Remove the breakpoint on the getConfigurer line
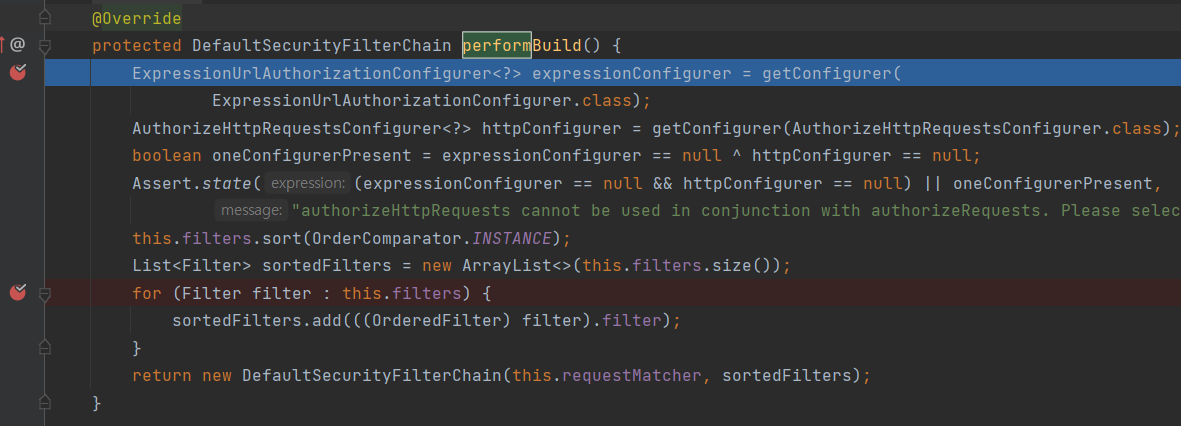Viewport: 1181px width, 426px height. (x=18, y=72)
